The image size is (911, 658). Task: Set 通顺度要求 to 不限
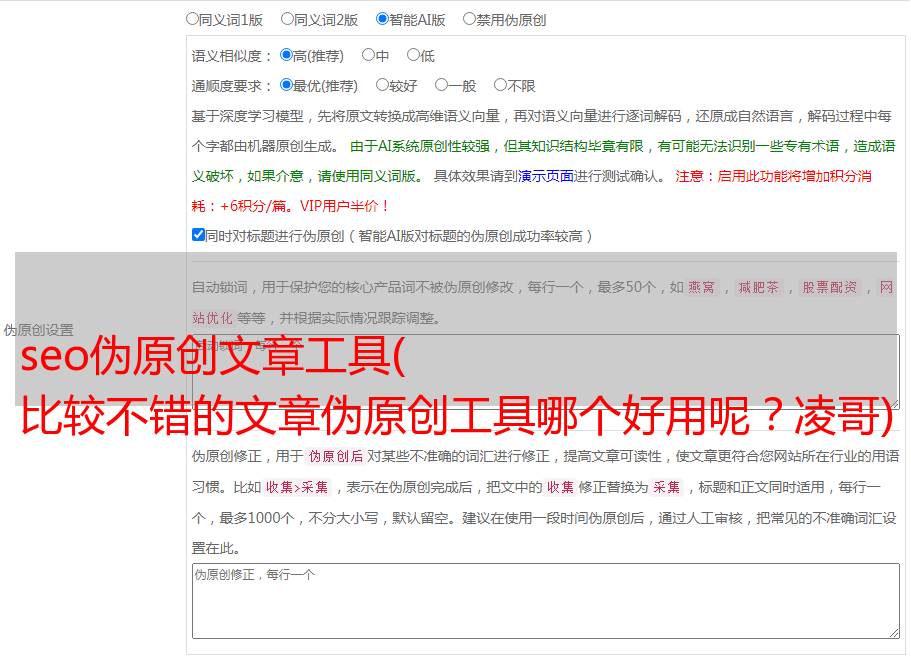(x=500, y=85)
